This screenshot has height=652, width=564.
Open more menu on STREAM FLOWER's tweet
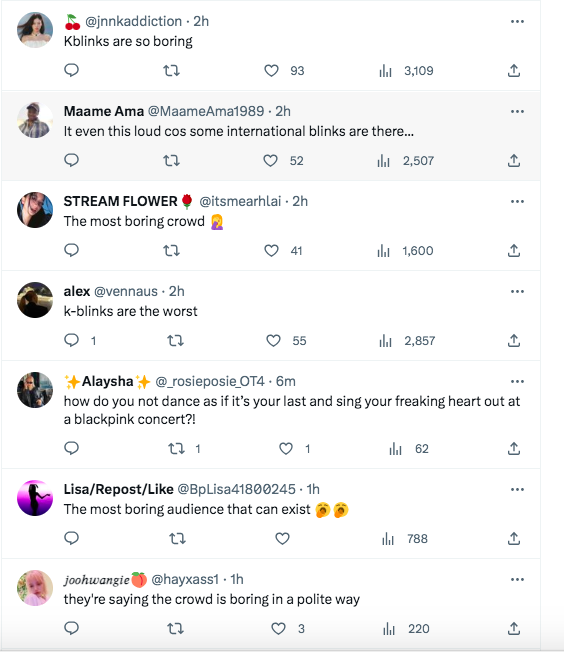(517, 201)
